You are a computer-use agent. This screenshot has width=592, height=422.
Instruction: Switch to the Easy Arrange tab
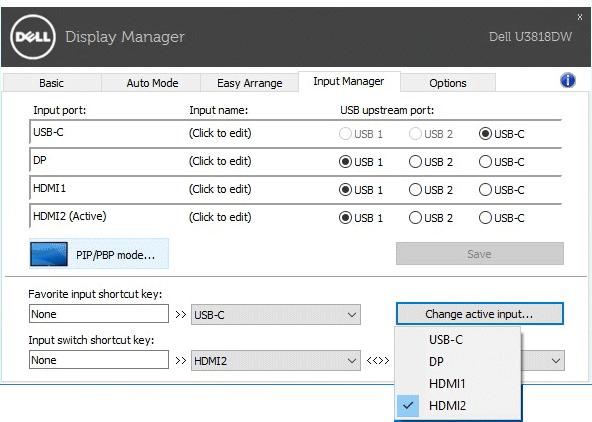250,83
